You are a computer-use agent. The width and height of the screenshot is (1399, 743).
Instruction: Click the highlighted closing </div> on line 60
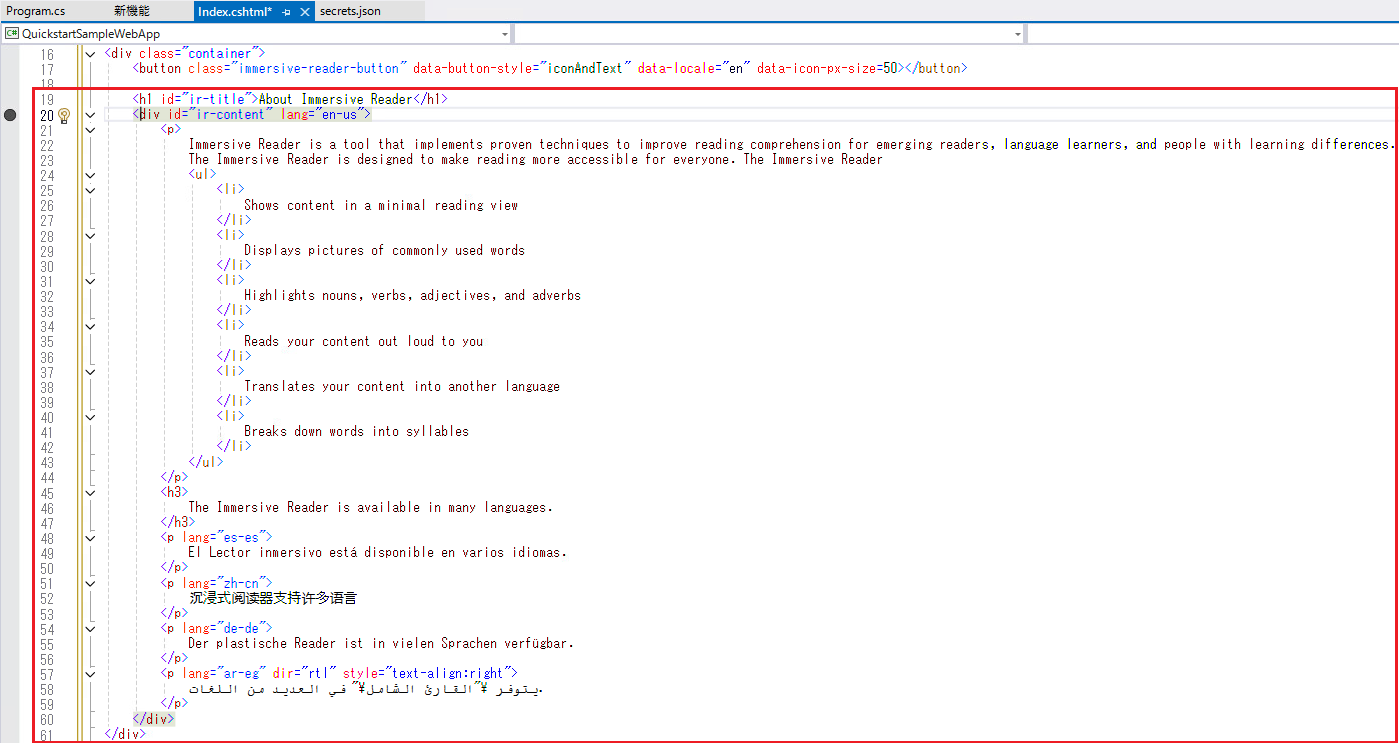[x=154, y=719]
